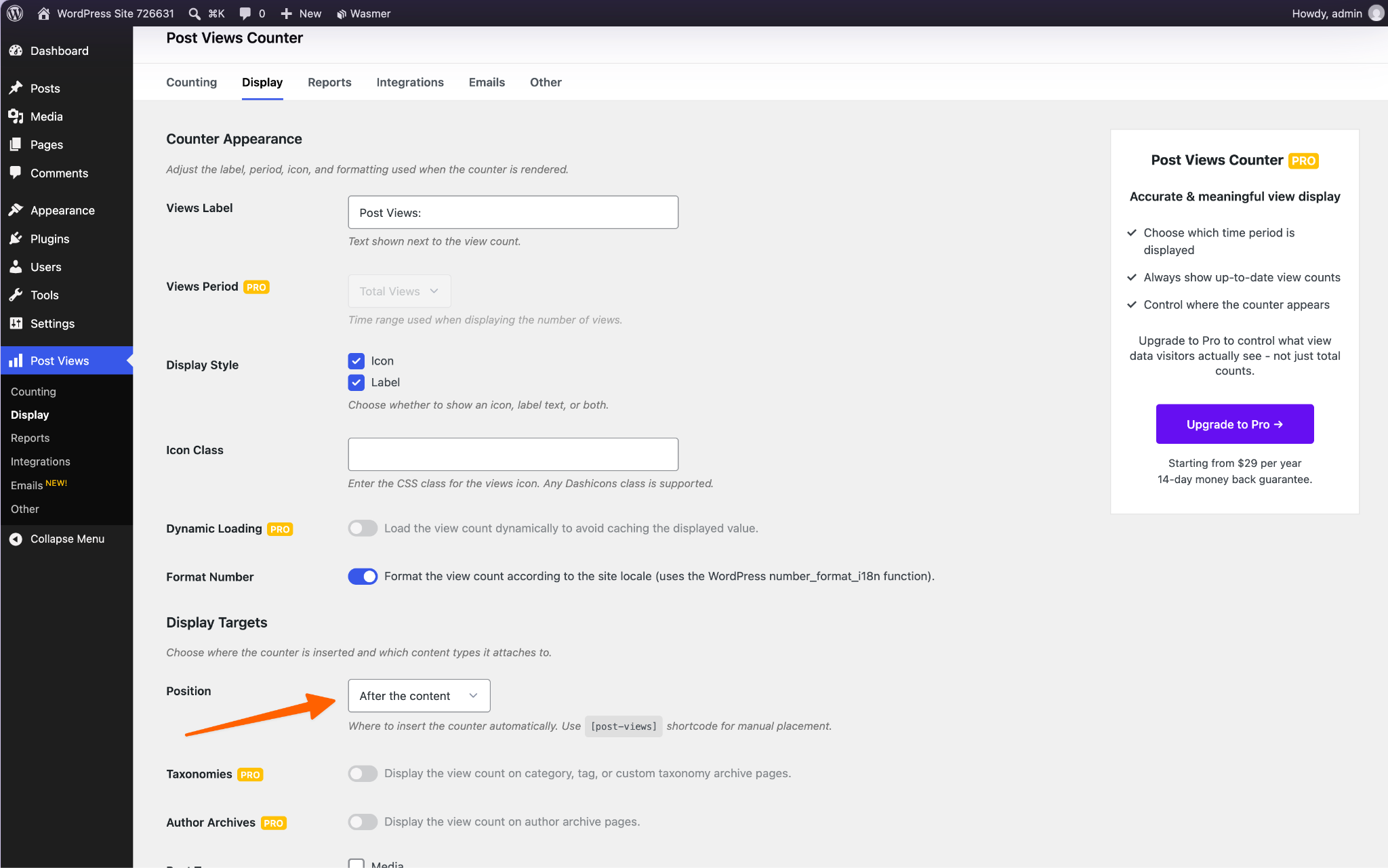1388x868 pixels.
Task: Open the Total Views period dropdown
Action: [x=399, y=291]
